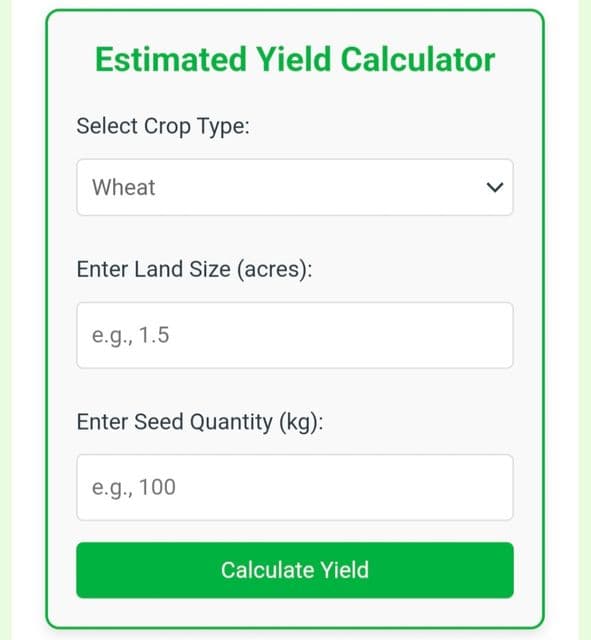Submit the form with the green Calculate Yield button

pyautogui.click(x=295, y=570)
